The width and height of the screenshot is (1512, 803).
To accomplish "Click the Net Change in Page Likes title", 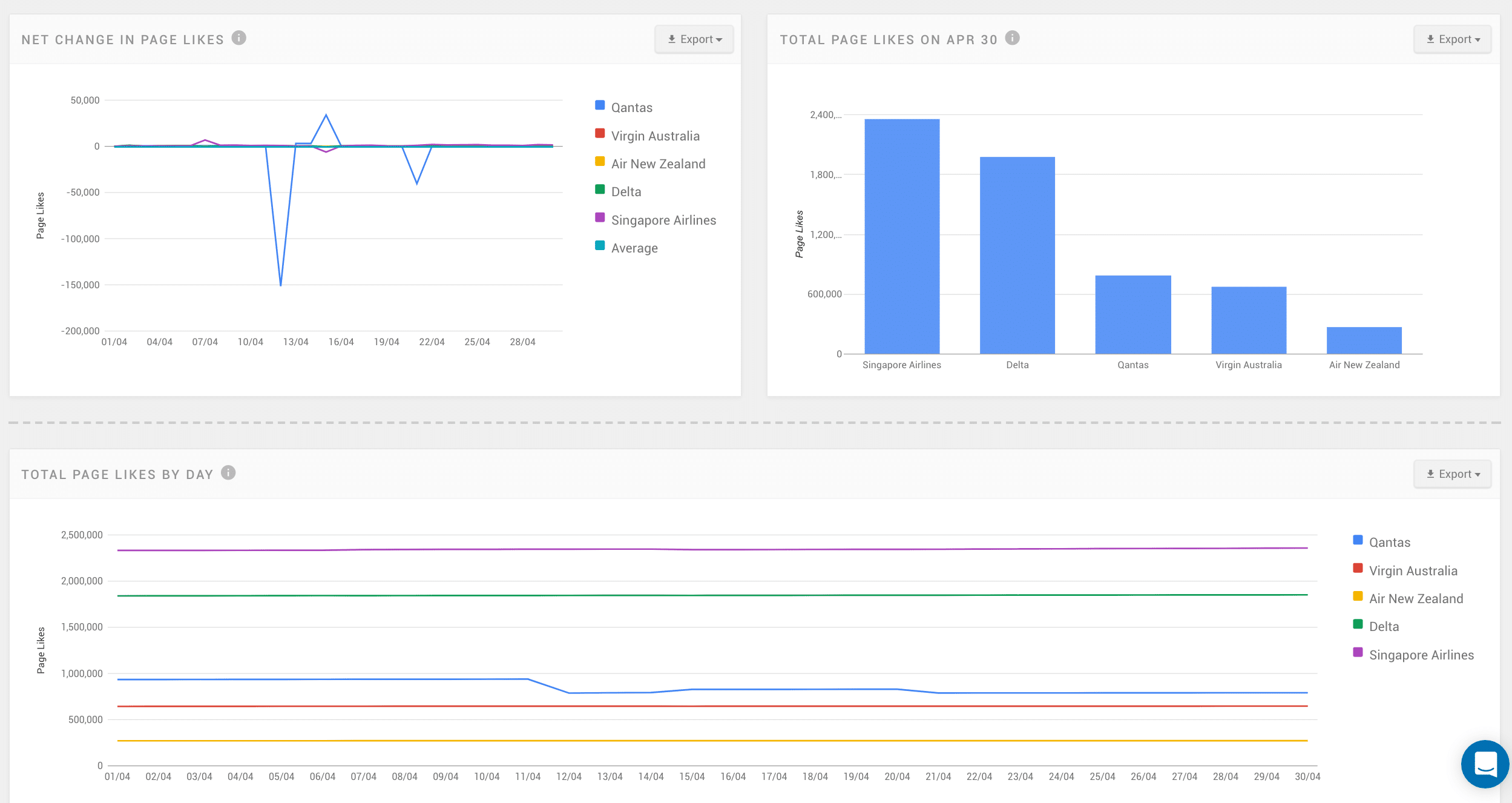I will click(123, 40).
